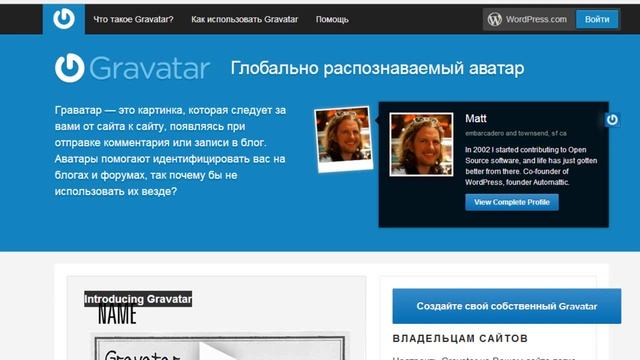Screen dimensions: 640x360
Task: Click the "ВЛАДЕЛЬЦАМ САЙТОВ" heading
Action: point(460,338)
